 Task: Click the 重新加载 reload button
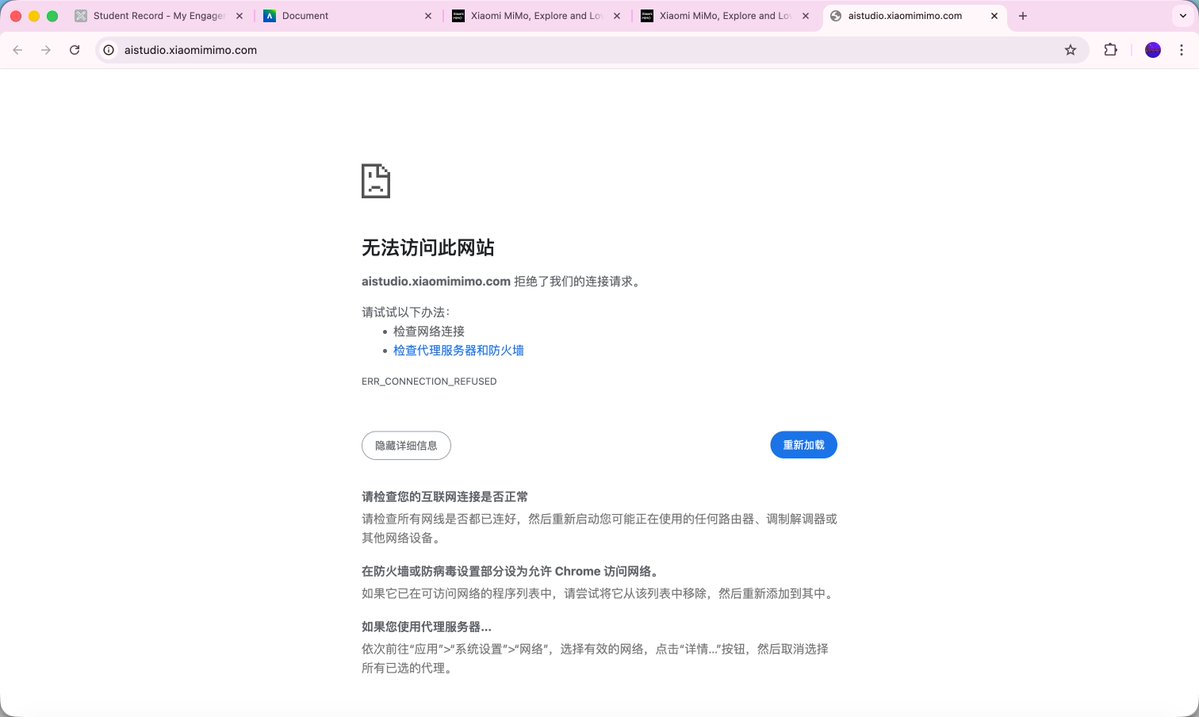pos(803,445)
